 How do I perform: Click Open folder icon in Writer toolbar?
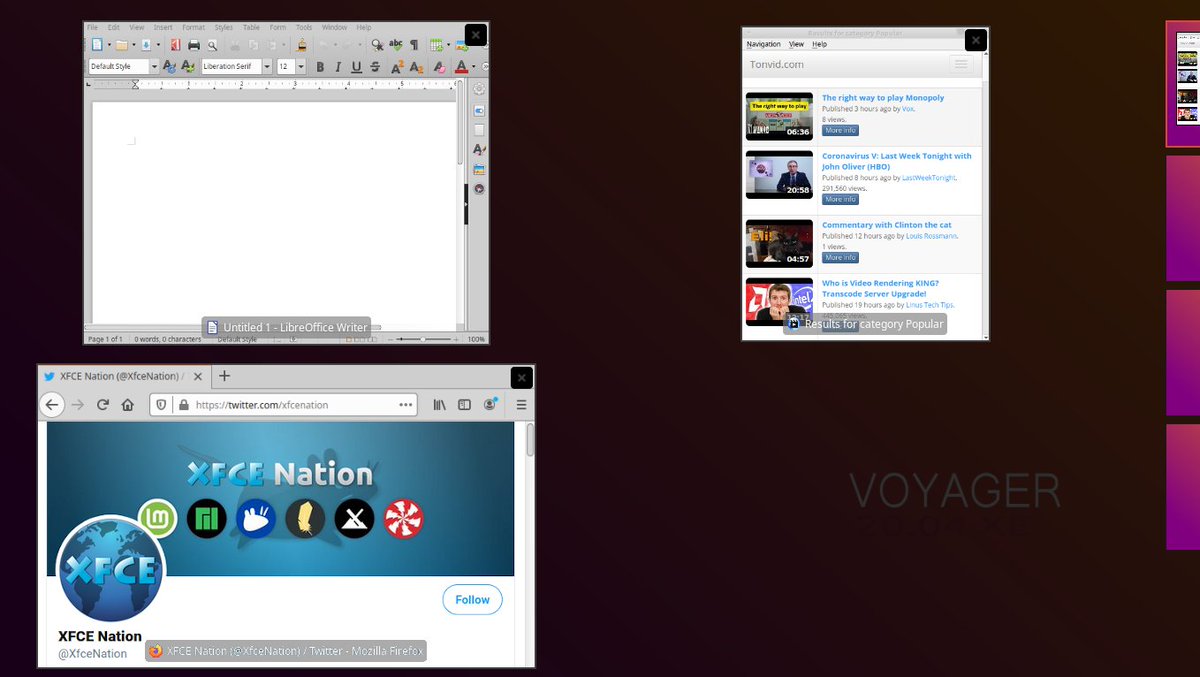pos(122,45)
